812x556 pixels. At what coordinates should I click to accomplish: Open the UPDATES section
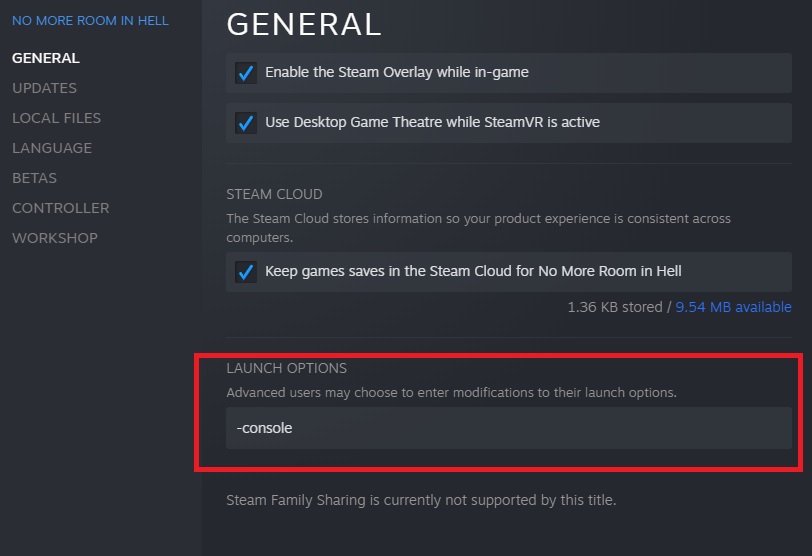point(44,88)
